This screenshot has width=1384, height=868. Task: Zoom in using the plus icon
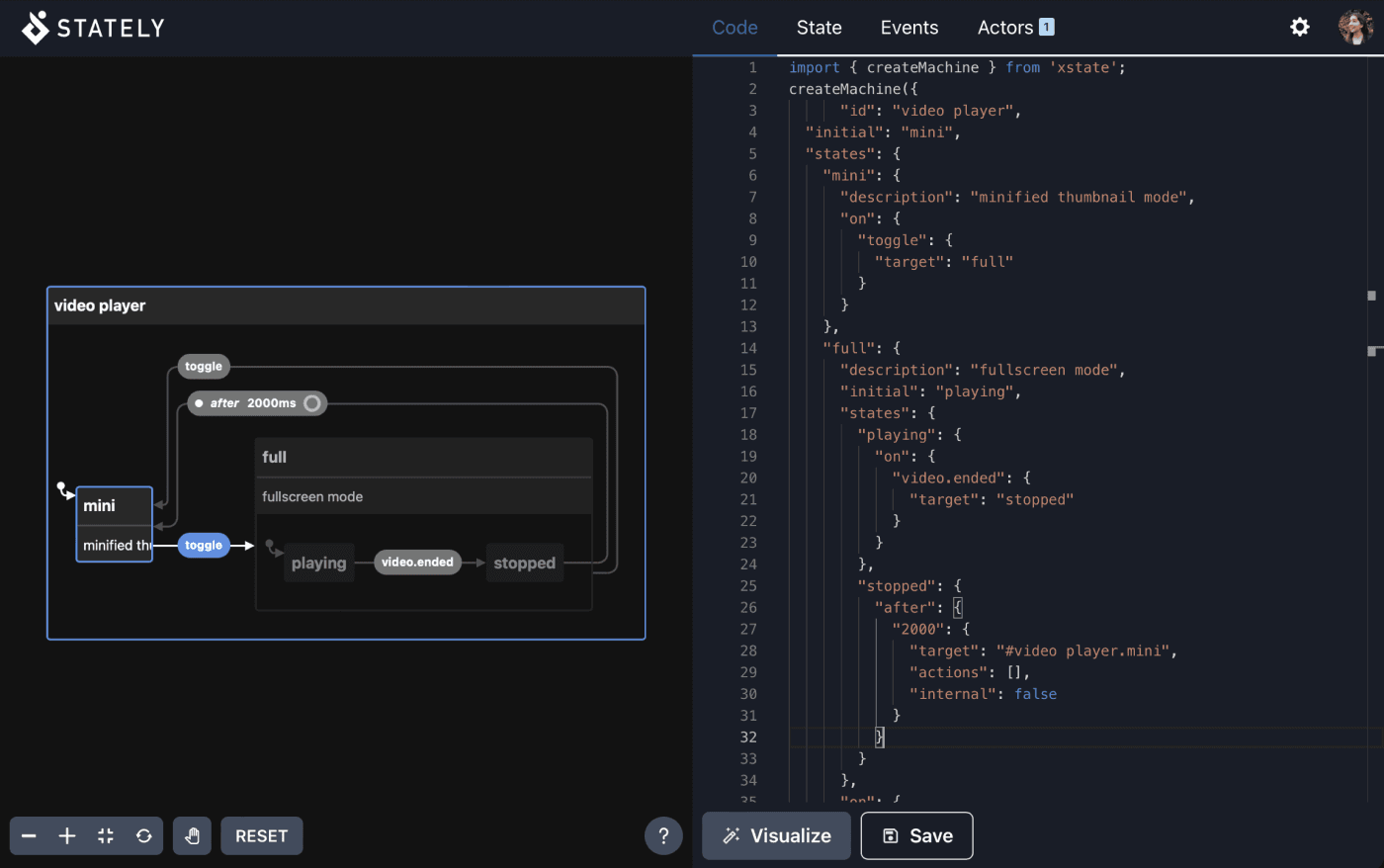click(66, 835)
